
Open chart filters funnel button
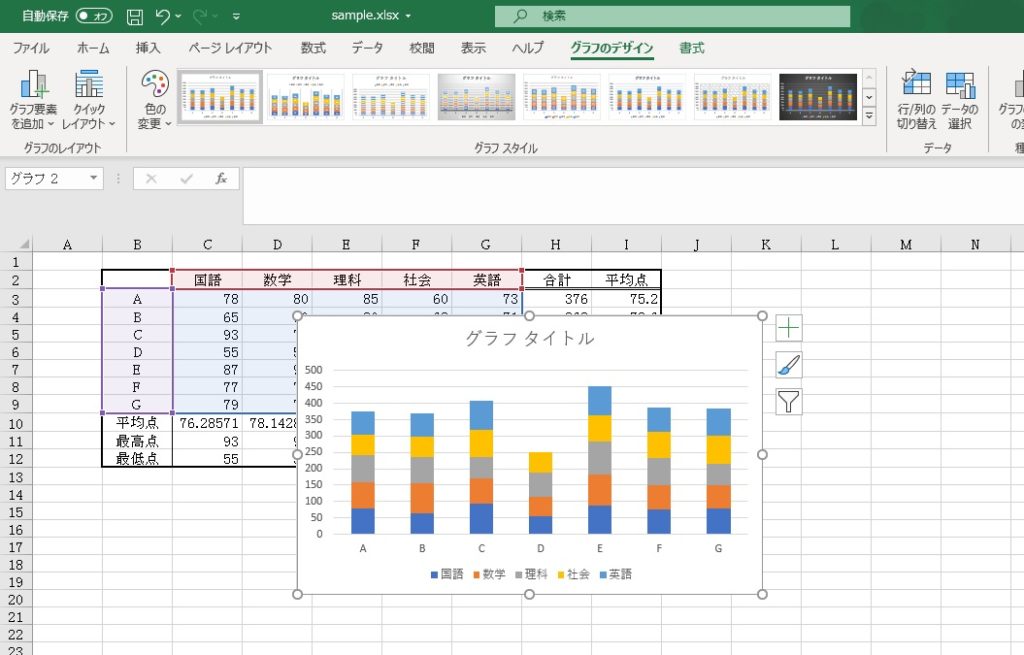(x=789, y=402)
